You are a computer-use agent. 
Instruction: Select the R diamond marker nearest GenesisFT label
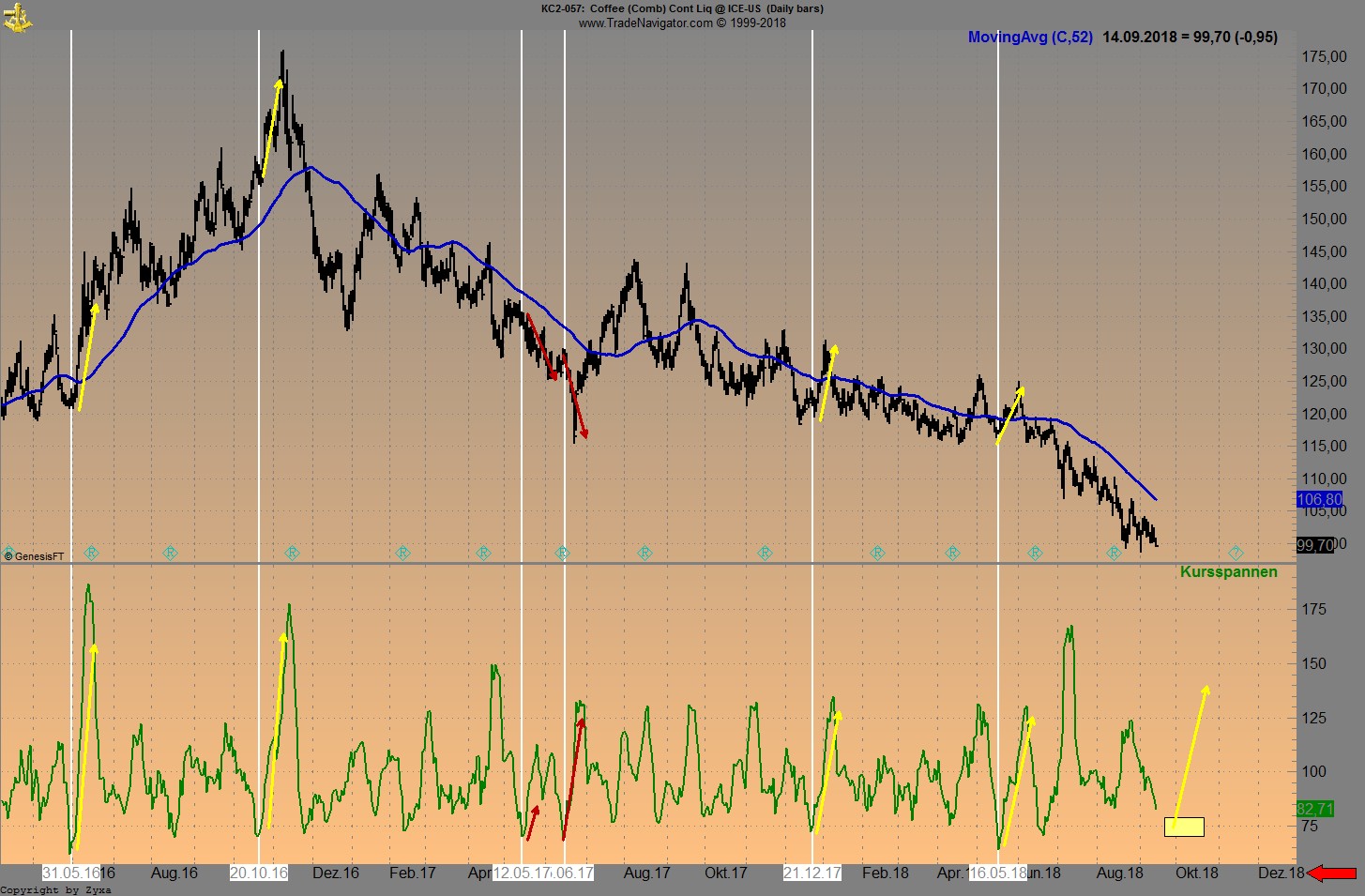coord(91,553)
